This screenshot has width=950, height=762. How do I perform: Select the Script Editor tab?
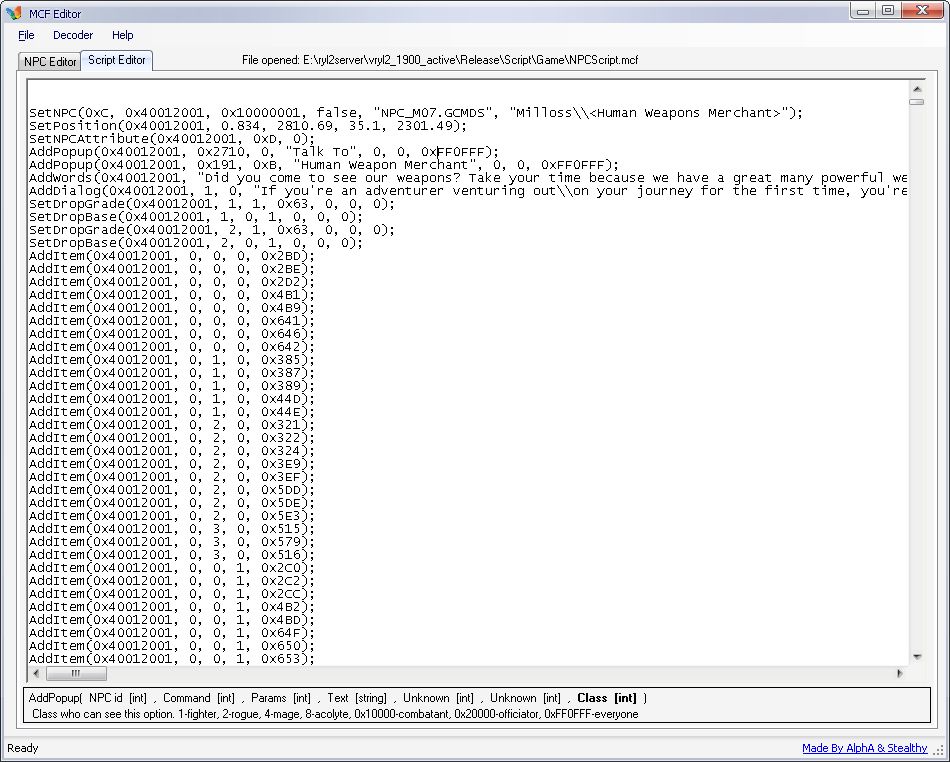[x=117, y=60]
